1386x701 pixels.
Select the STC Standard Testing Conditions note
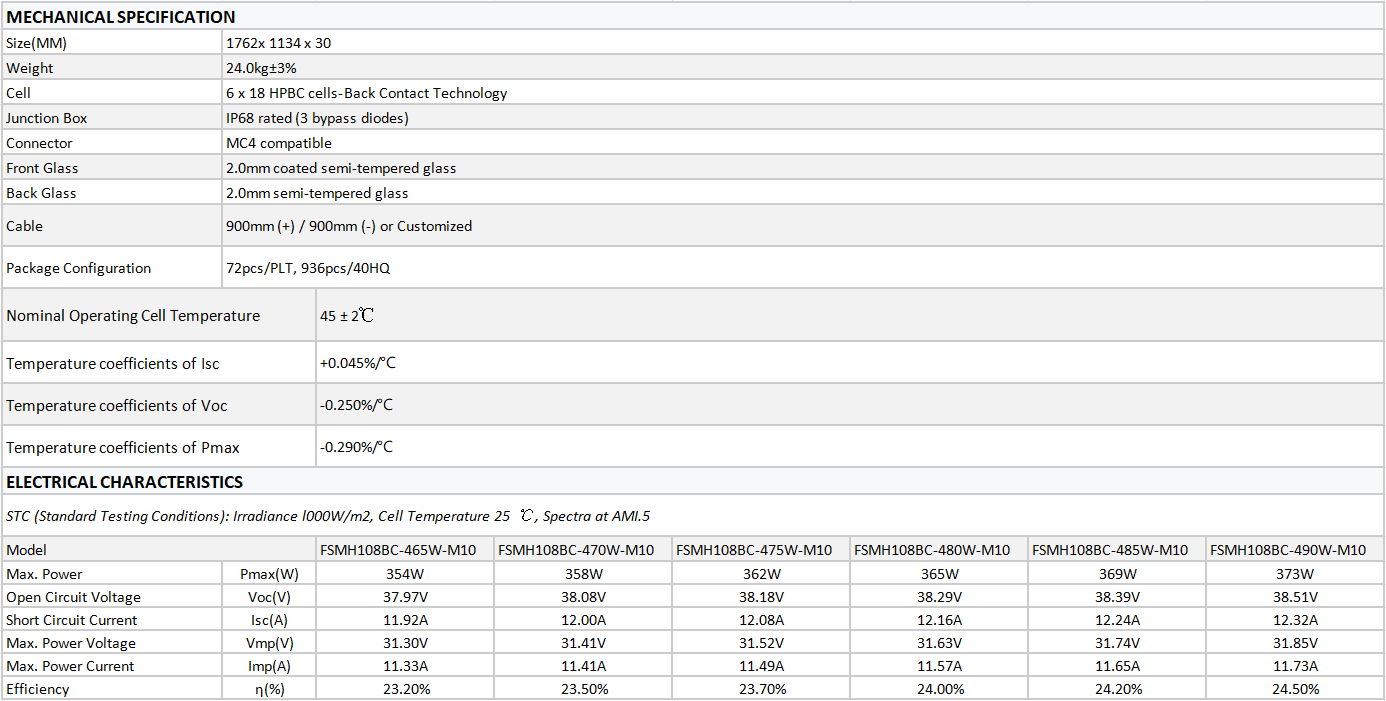(328, 516)
